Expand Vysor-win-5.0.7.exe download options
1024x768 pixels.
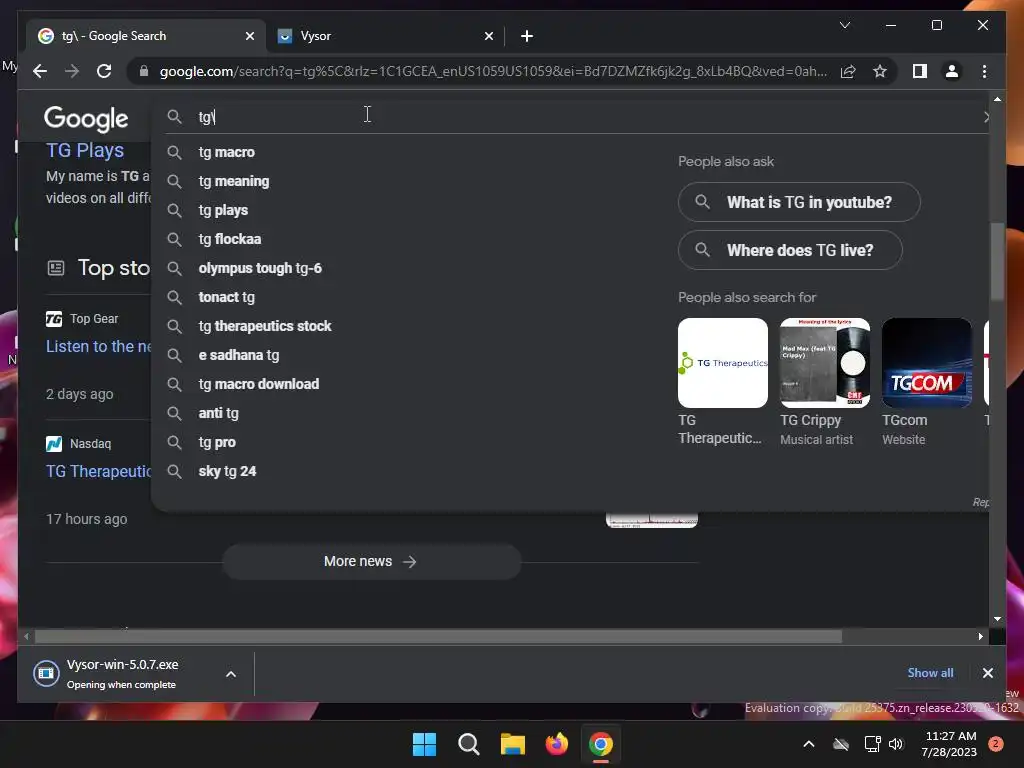231,674
